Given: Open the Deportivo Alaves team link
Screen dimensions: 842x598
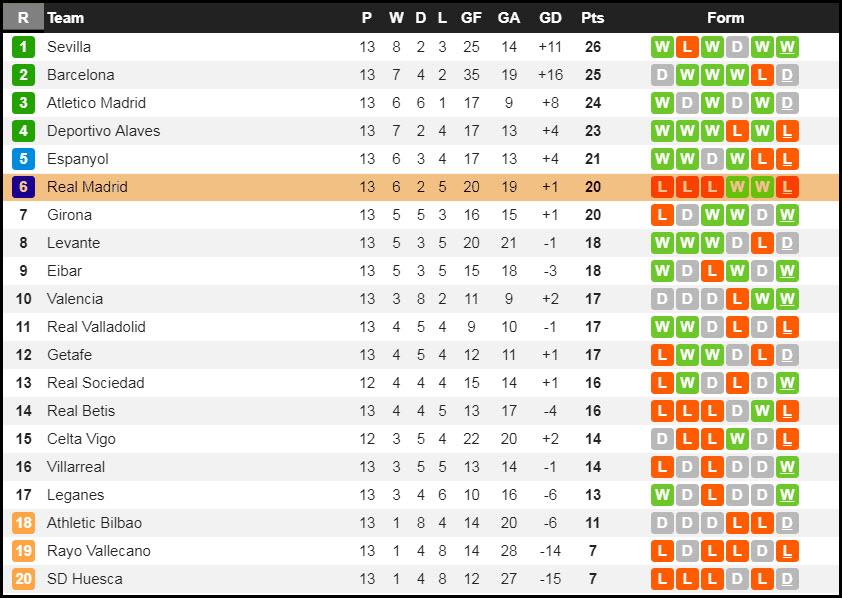Looking at the screenshot, I should click(104, 131).
